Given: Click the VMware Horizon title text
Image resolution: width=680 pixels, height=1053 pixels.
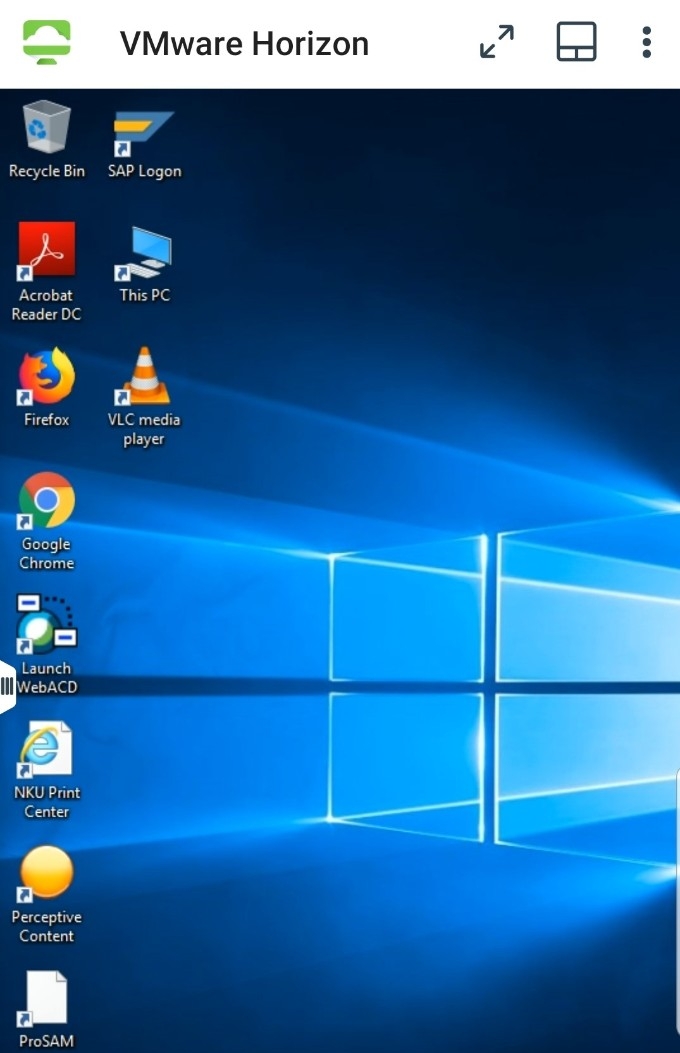Looking at the screenshot, I should click(244, 44).
